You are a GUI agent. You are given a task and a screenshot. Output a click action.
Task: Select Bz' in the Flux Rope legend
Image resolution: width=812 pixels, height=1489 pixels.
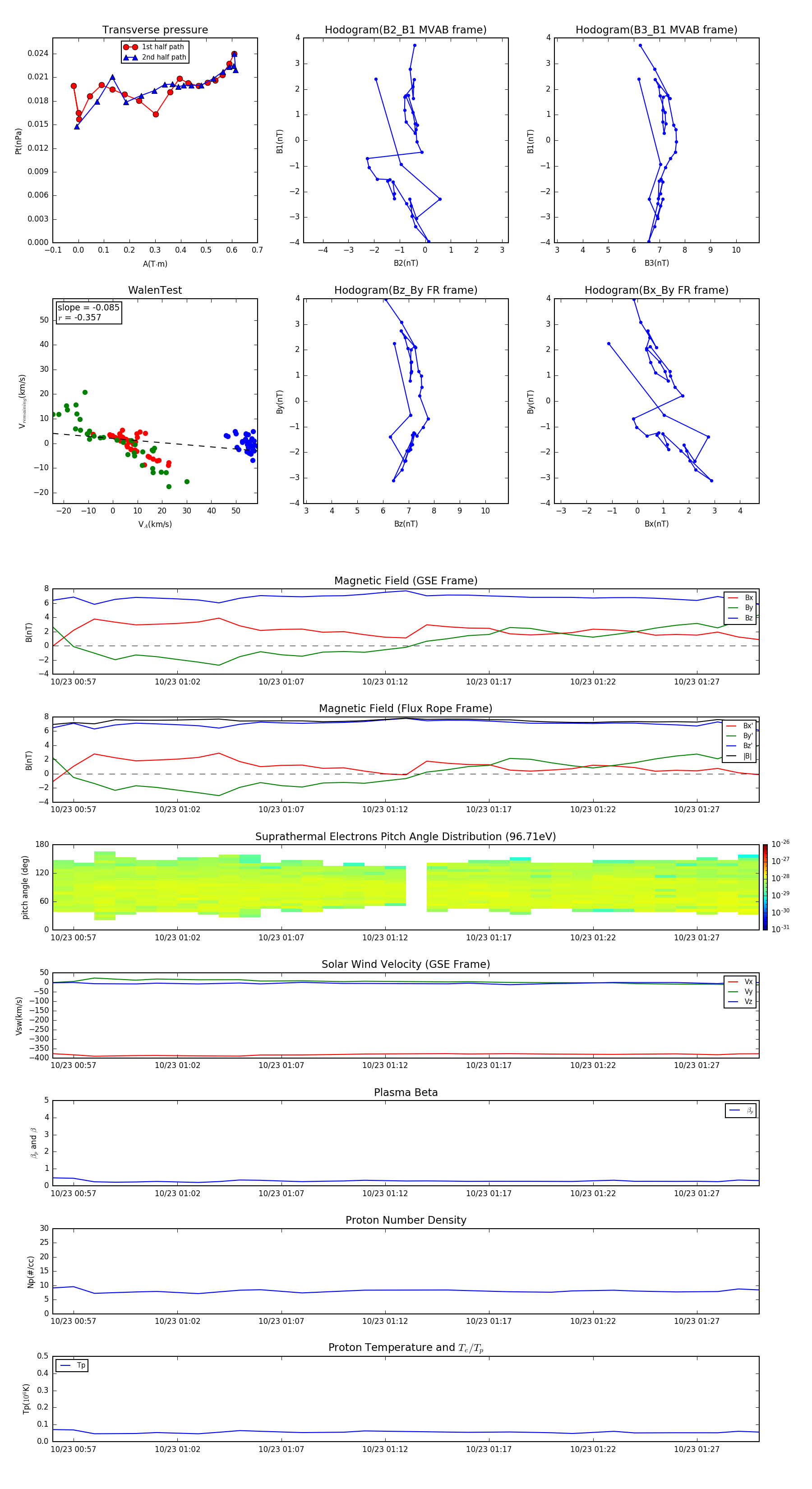click(x=739, y=746)
